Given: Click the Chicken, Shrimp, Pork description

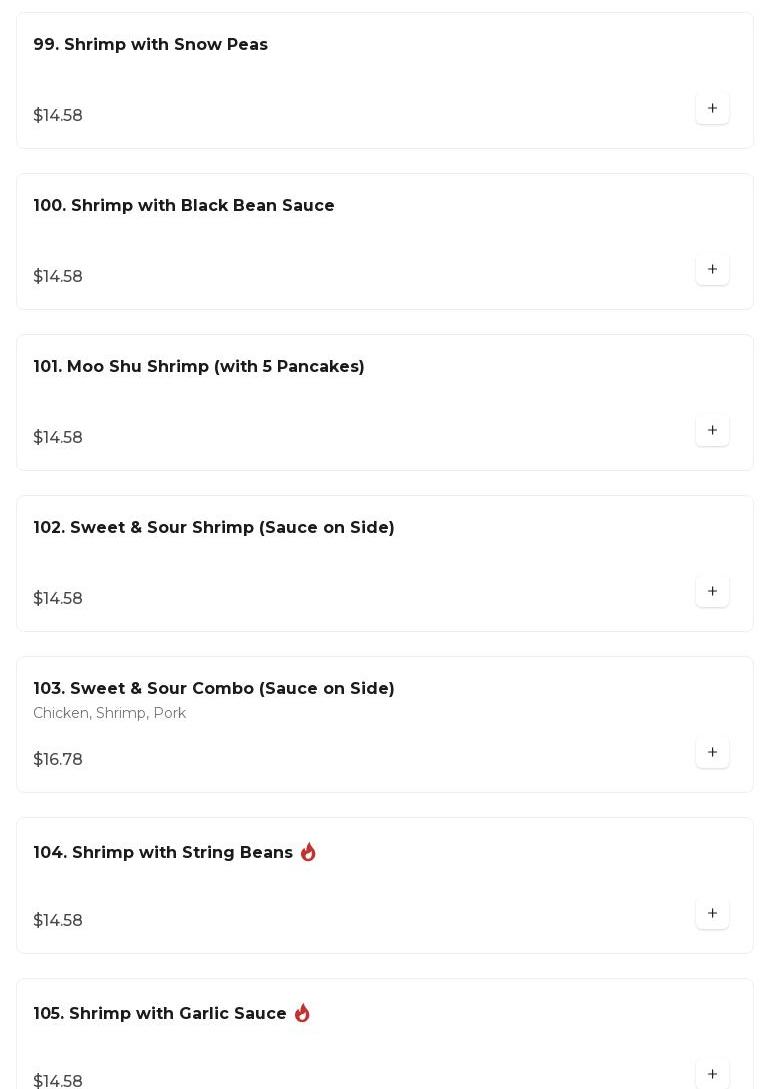Looking at the screenshot, I should point(110,713).
